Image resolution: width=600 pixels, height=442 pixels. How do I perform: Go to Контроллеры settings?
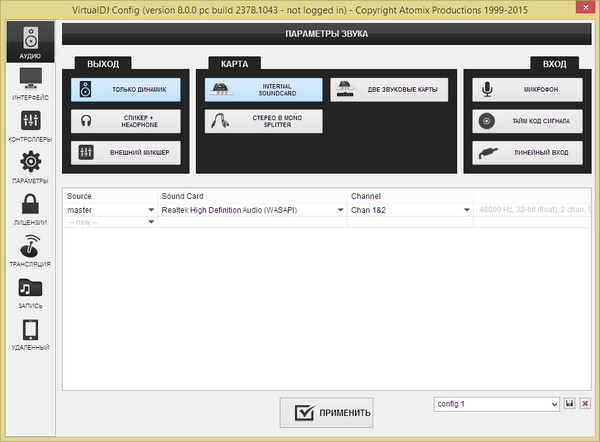[29, 125]
